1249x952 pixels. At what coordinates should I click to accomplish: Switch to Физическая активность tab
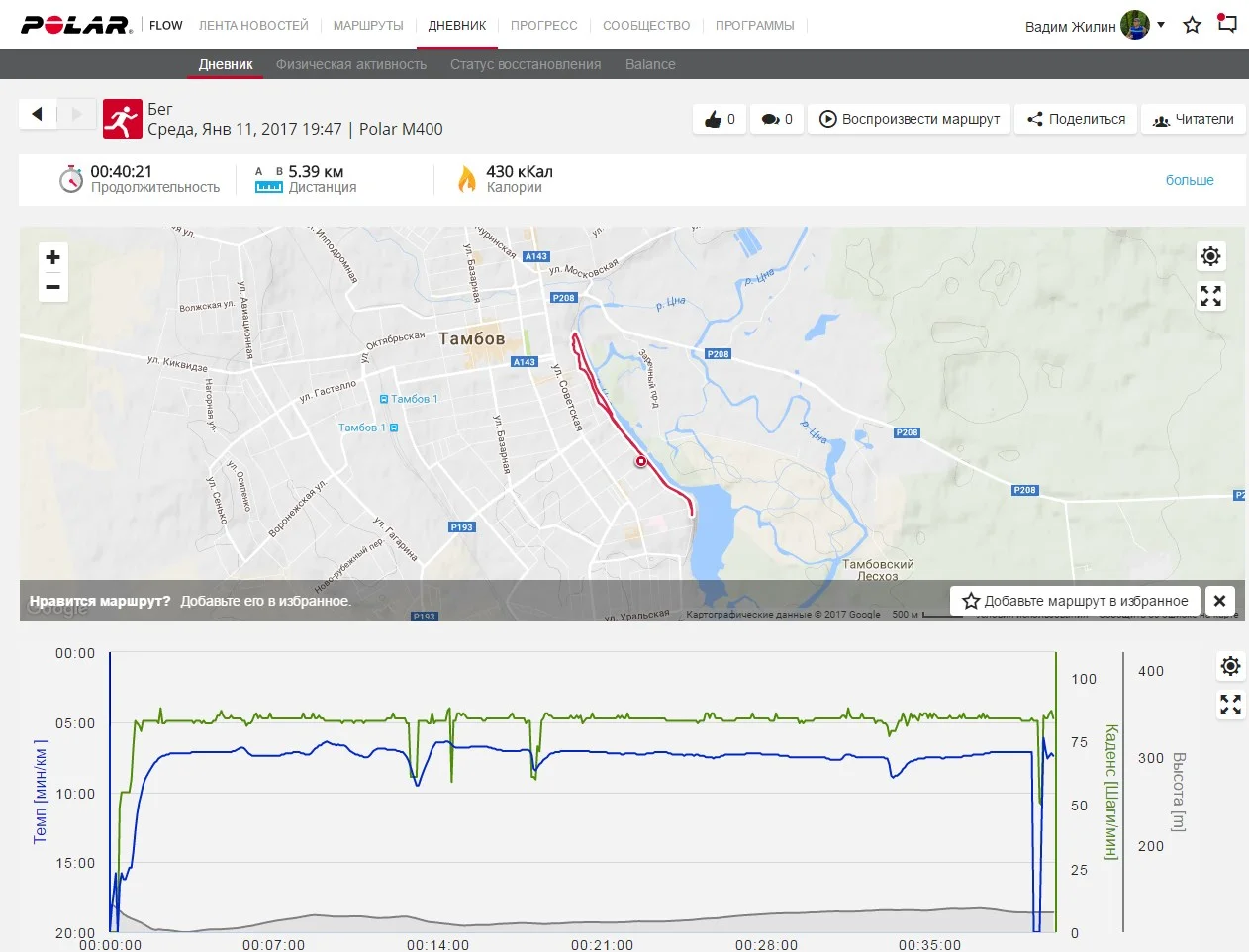(x=351, y=64)
